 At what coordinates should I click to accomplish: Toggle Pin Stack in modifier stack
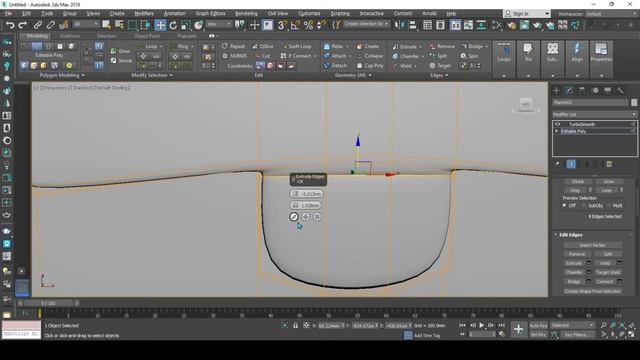tap(557, 164)
